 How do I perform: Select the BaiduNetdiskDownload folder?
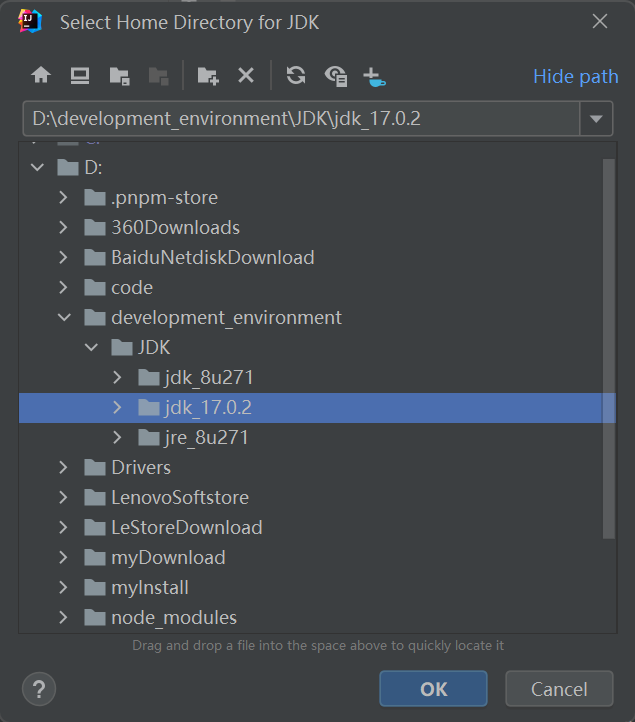point(212,258)
